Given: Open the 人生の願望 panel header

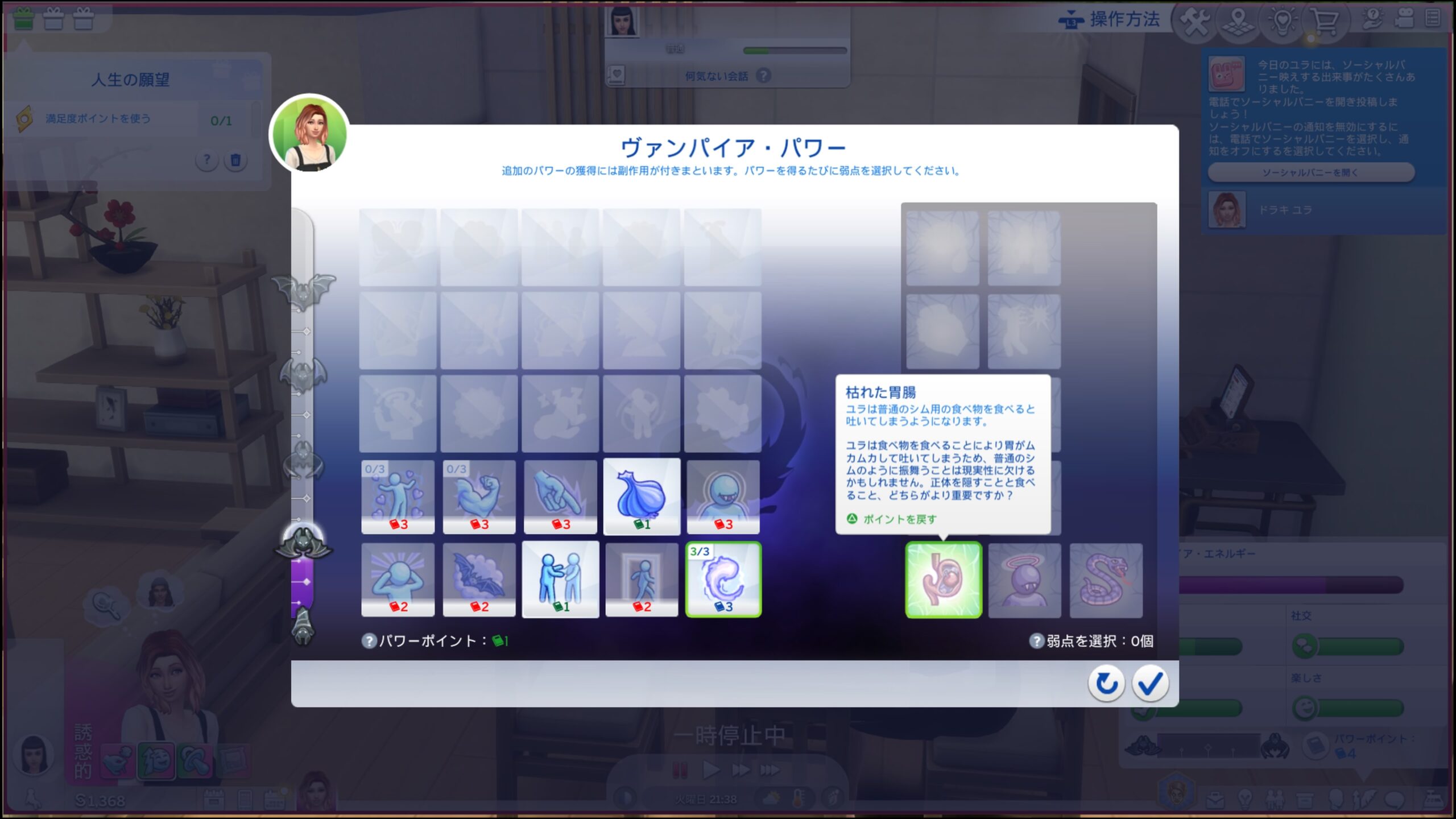Looking at the screenshot, I should tap(131, 80).
